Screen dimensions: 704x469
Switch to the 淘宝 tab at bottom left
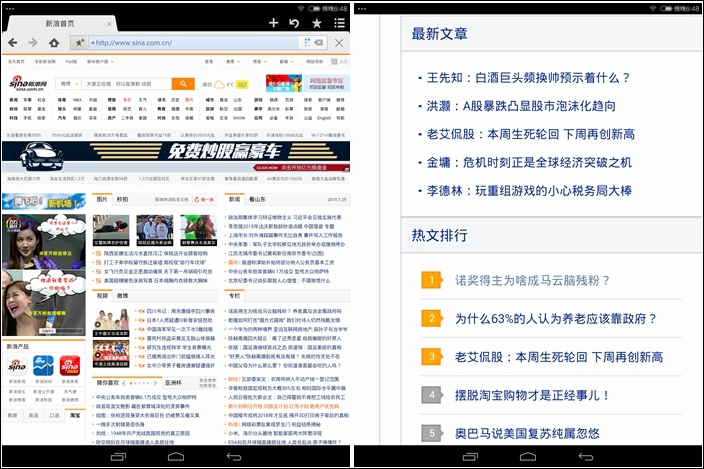(x=75, y=416)
